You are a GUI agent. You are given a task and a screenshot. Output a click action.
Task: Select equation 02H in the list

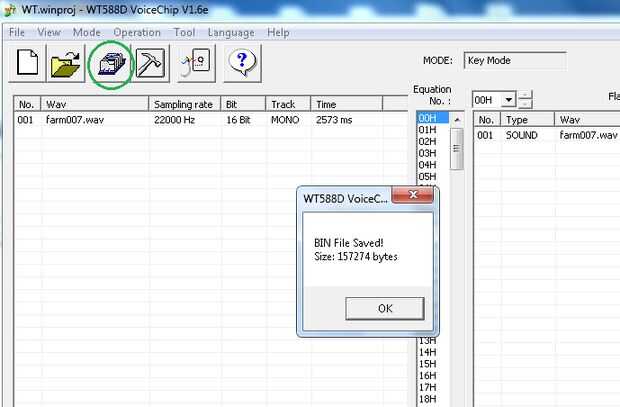pos(433,141)
